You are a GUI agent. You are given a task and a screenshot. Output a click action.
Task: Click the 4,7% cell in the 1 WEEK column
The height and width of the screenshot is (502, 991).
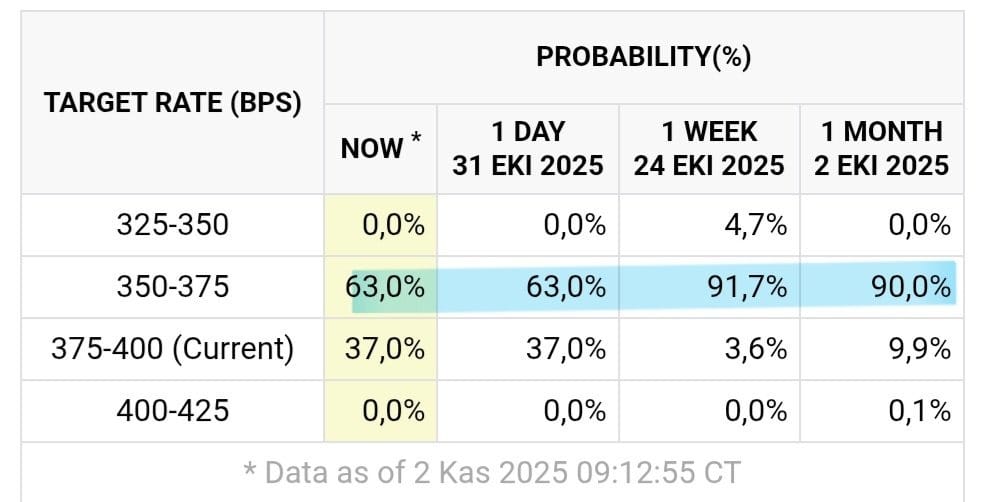[x=754, y=224]
